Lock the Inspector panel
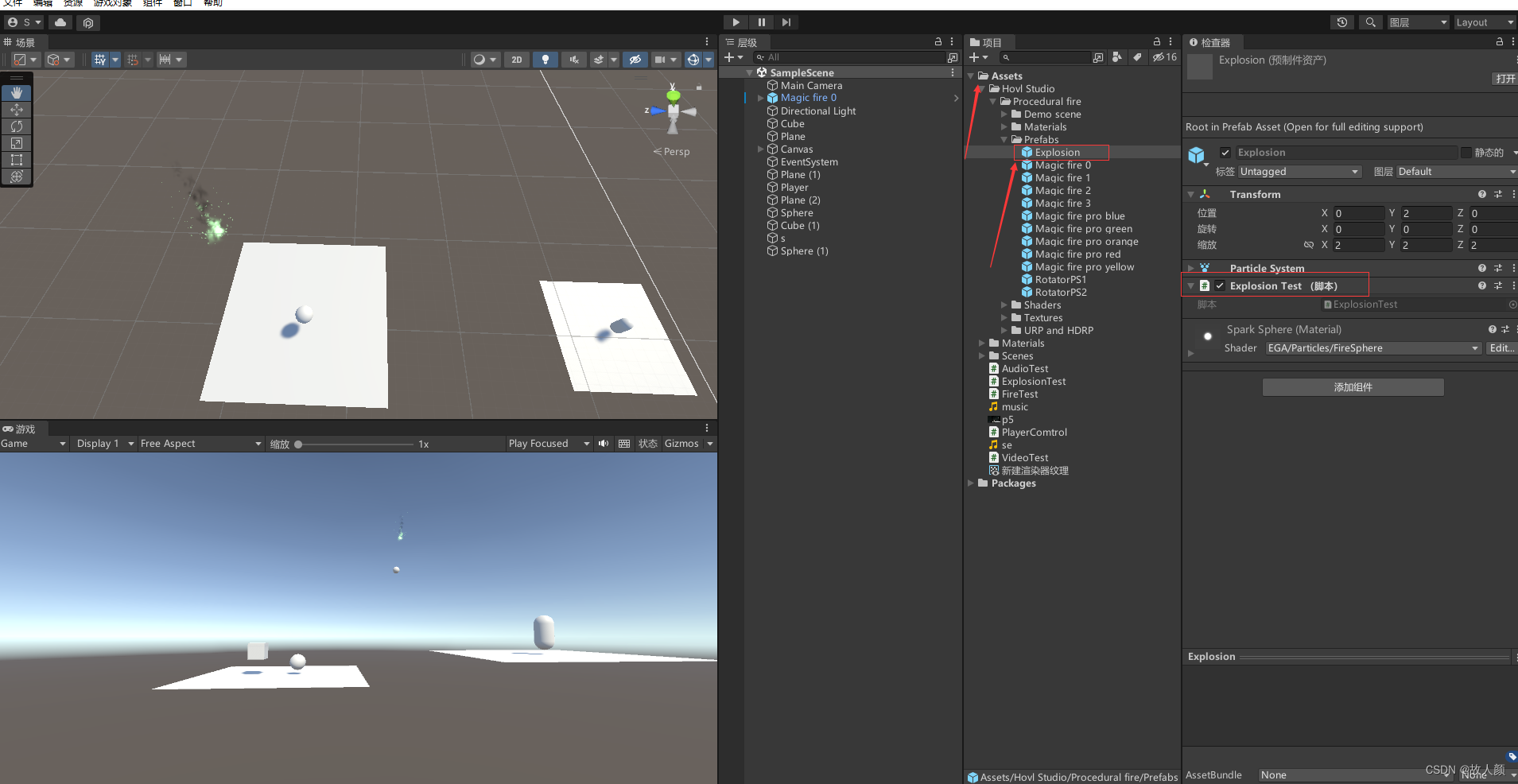The image size is (1518, 784). click(x=1500, y=42)
